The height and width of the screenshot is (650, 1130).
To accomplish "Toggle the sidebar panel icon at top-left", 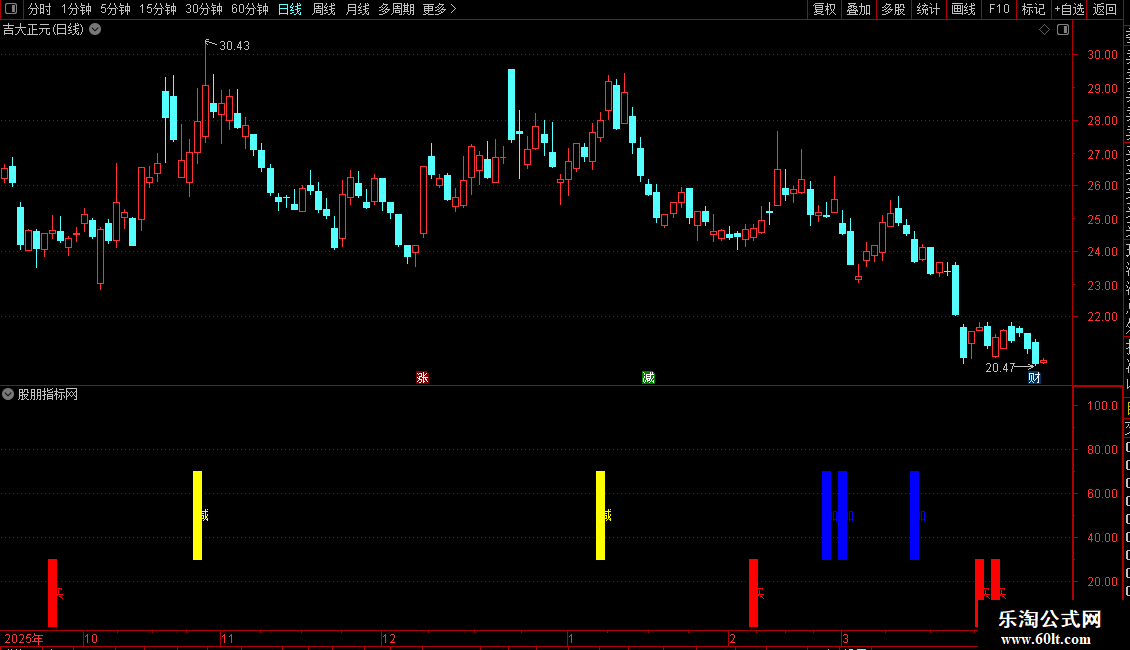I will pos(11,9).
